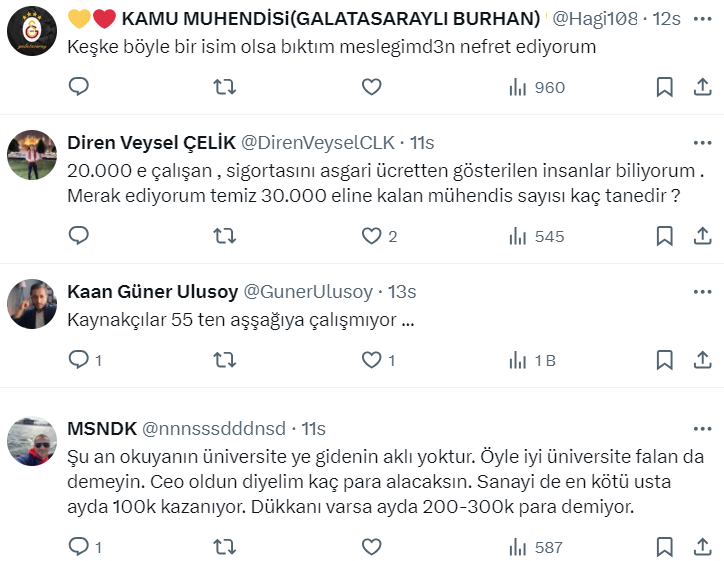Open more options for MSNDK's tweet
Screen dimensions: 724x561
coord(702,428)
